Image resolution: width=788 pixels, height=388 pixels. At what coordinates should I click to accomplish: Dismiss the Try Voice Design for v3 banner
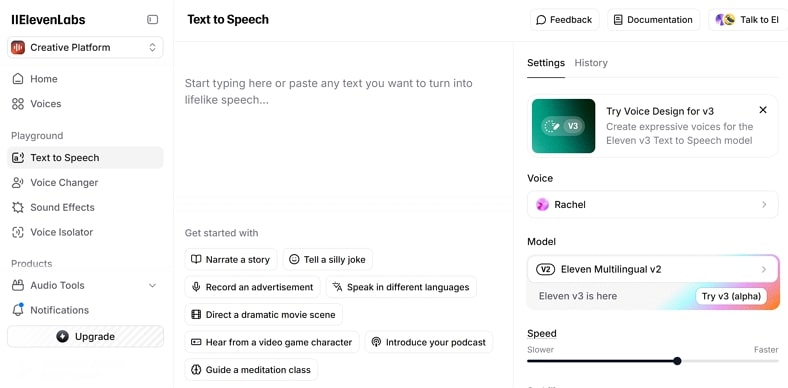click(x=763, y=110)
